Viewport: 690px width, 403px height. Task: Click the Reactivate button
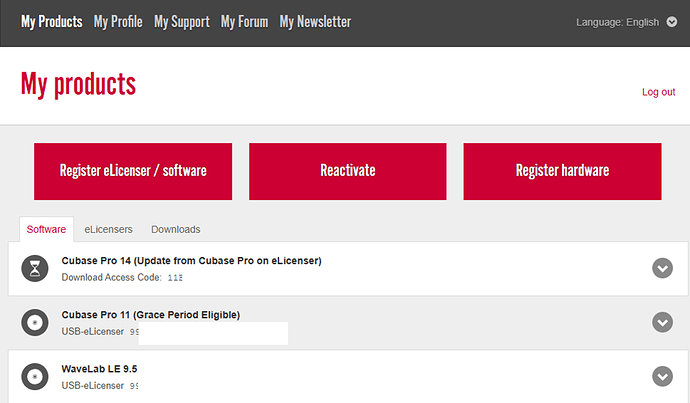point(348,171)
